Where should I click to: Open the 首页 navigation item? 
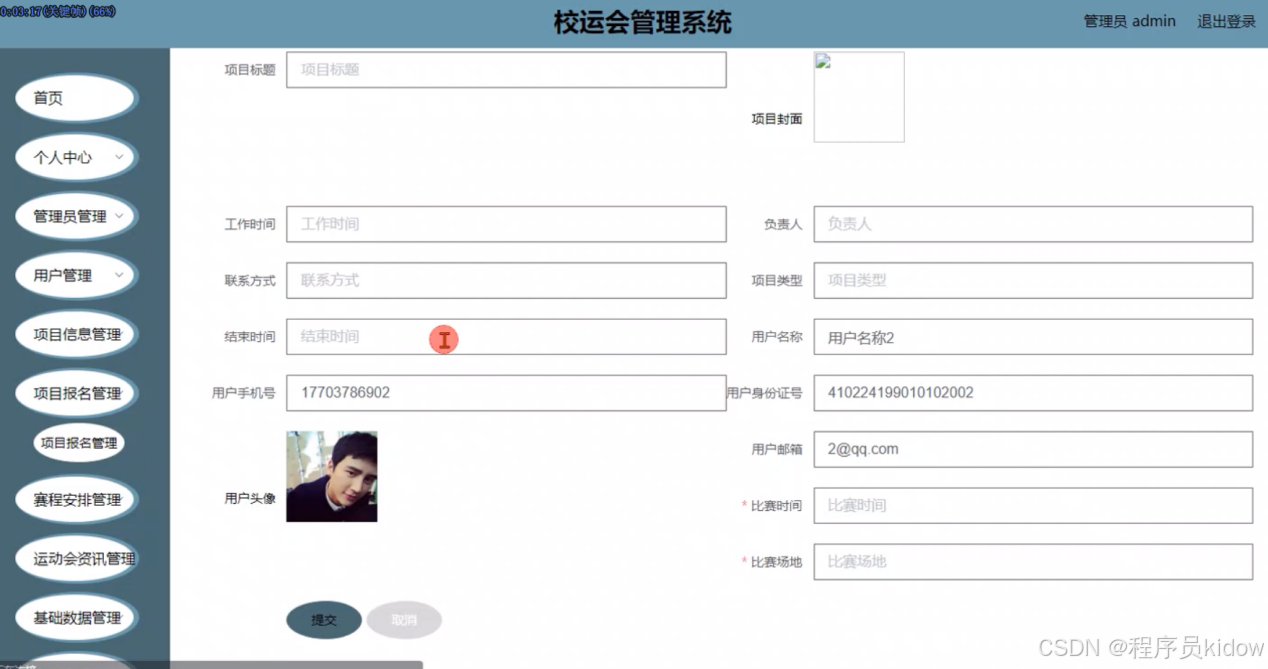(75, 98)
